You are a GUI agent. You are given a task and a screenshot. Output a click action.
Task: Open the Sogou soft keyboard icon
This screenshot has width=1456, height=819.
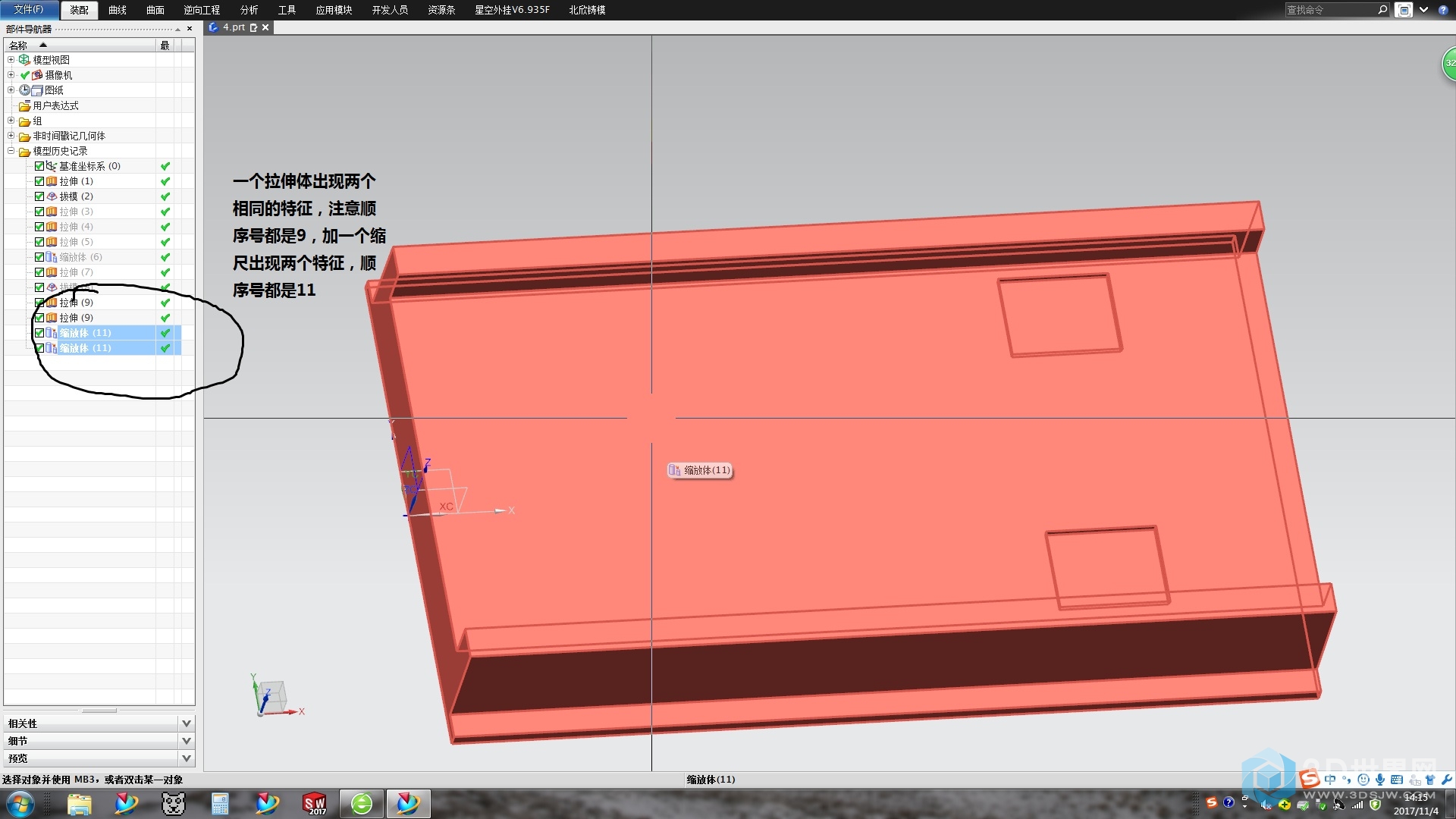click(x=1397, y=780)
